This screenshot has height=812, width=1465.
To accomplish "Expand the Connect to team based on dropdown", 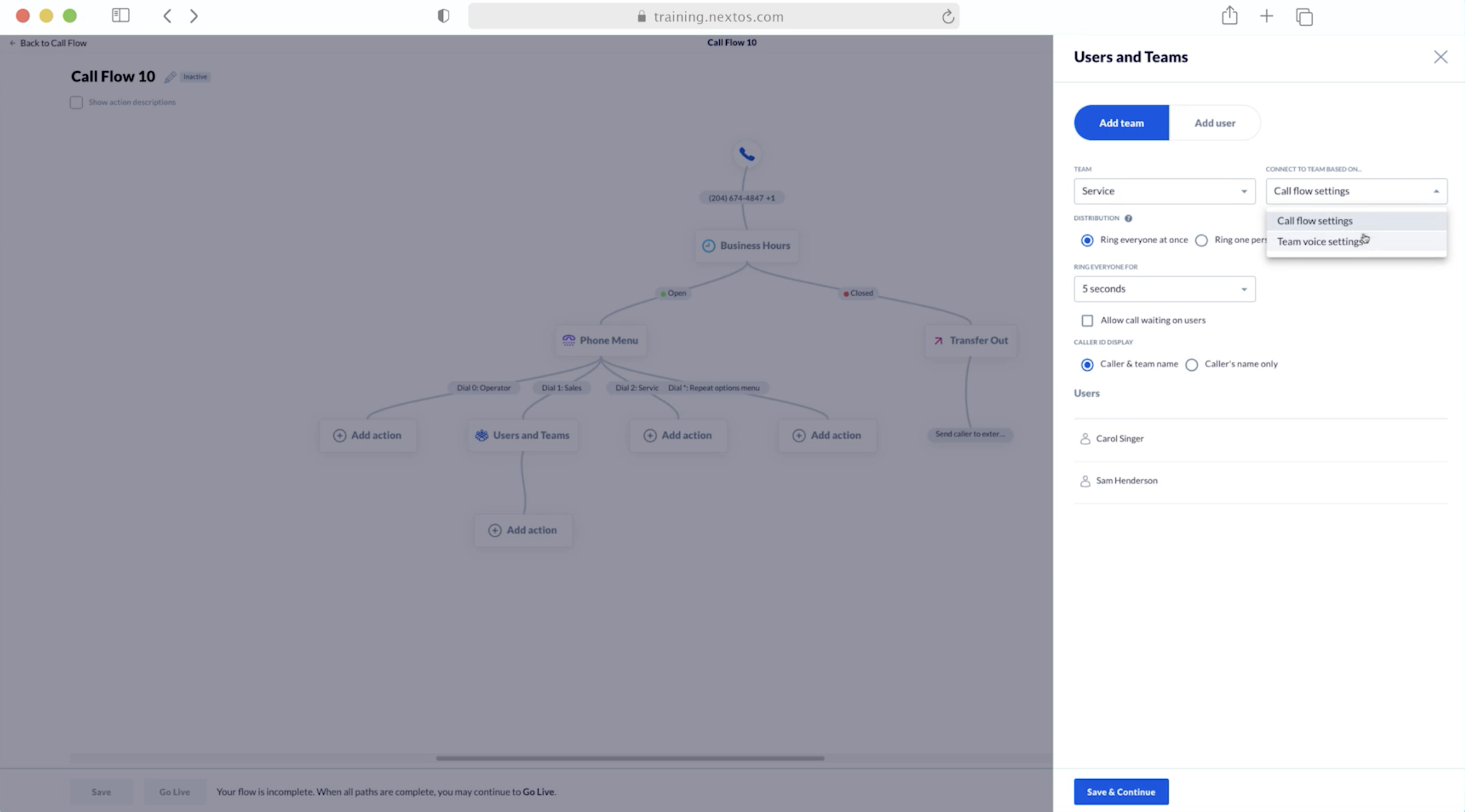I will 1355,190.
